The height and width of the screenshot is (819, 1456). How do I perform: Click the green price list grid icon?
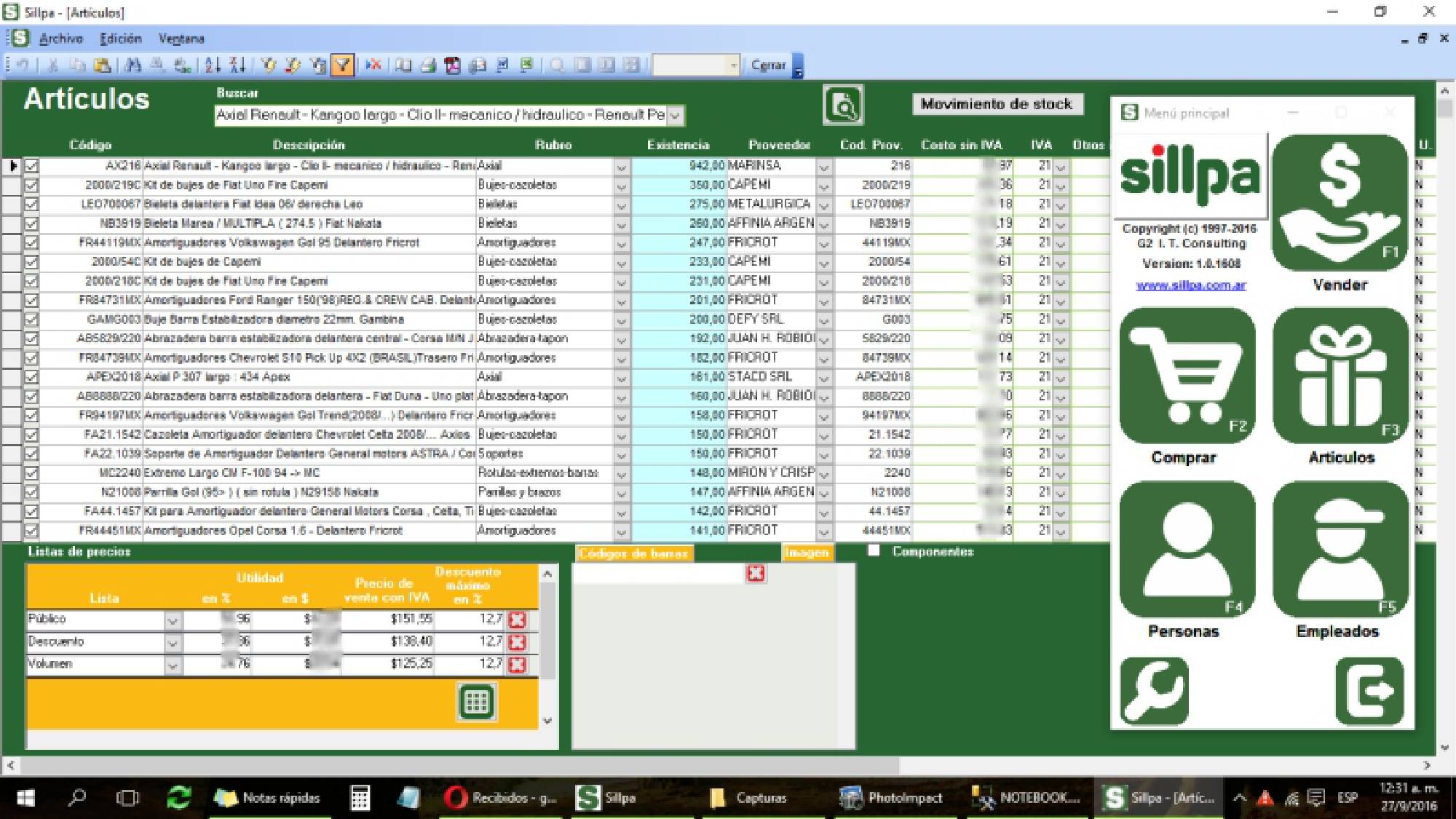tap(477, 702)
